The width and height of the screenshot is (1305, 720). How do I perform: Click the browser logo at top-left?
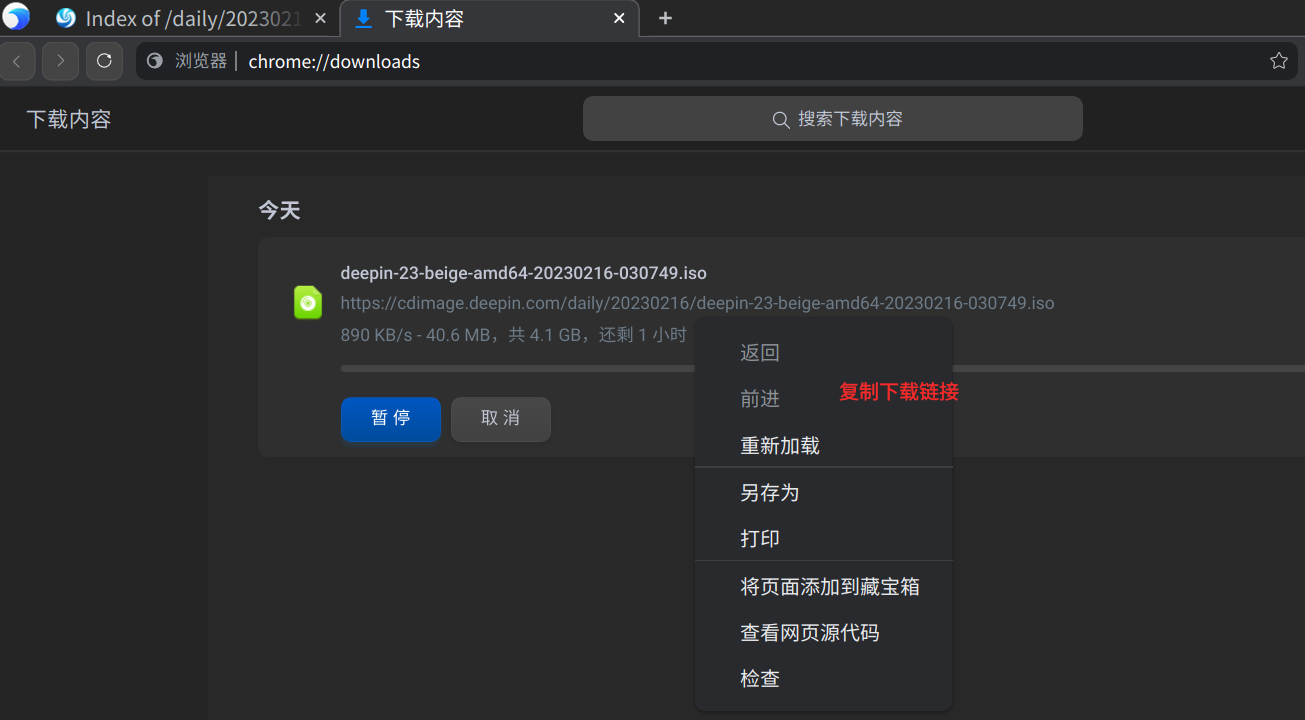16,17
